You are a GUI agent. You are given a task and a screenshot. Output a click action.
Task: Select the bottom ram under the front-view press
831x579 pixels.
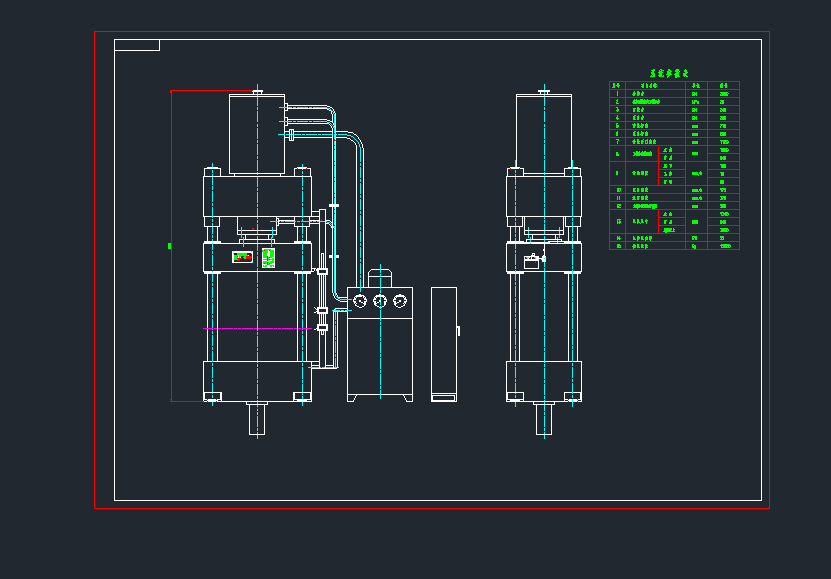[x=258, y=418]
